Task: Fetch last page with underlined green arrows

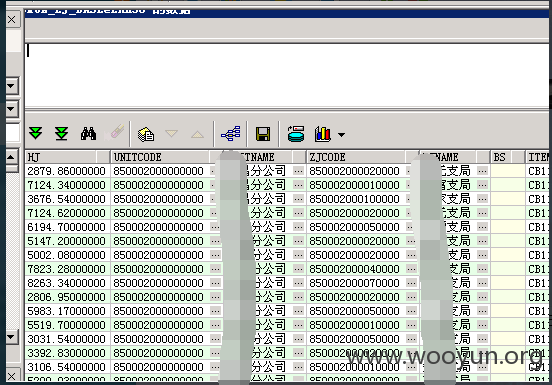Action: (x=62, y=134)
